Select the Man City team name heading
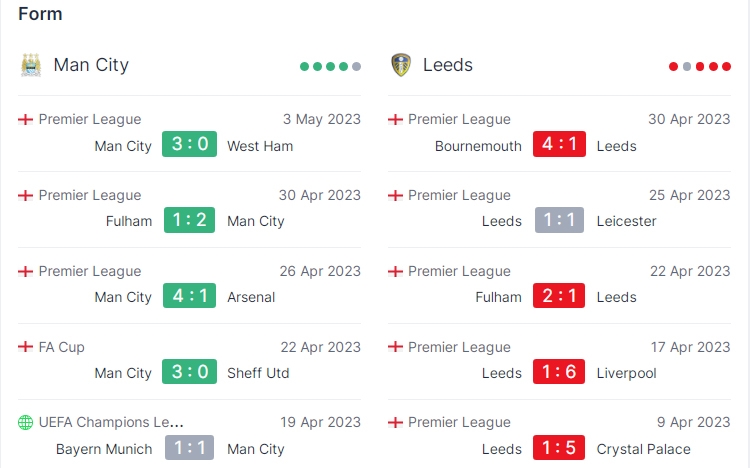The width and height of the screenshot is (750, 468). pos(91,65)
